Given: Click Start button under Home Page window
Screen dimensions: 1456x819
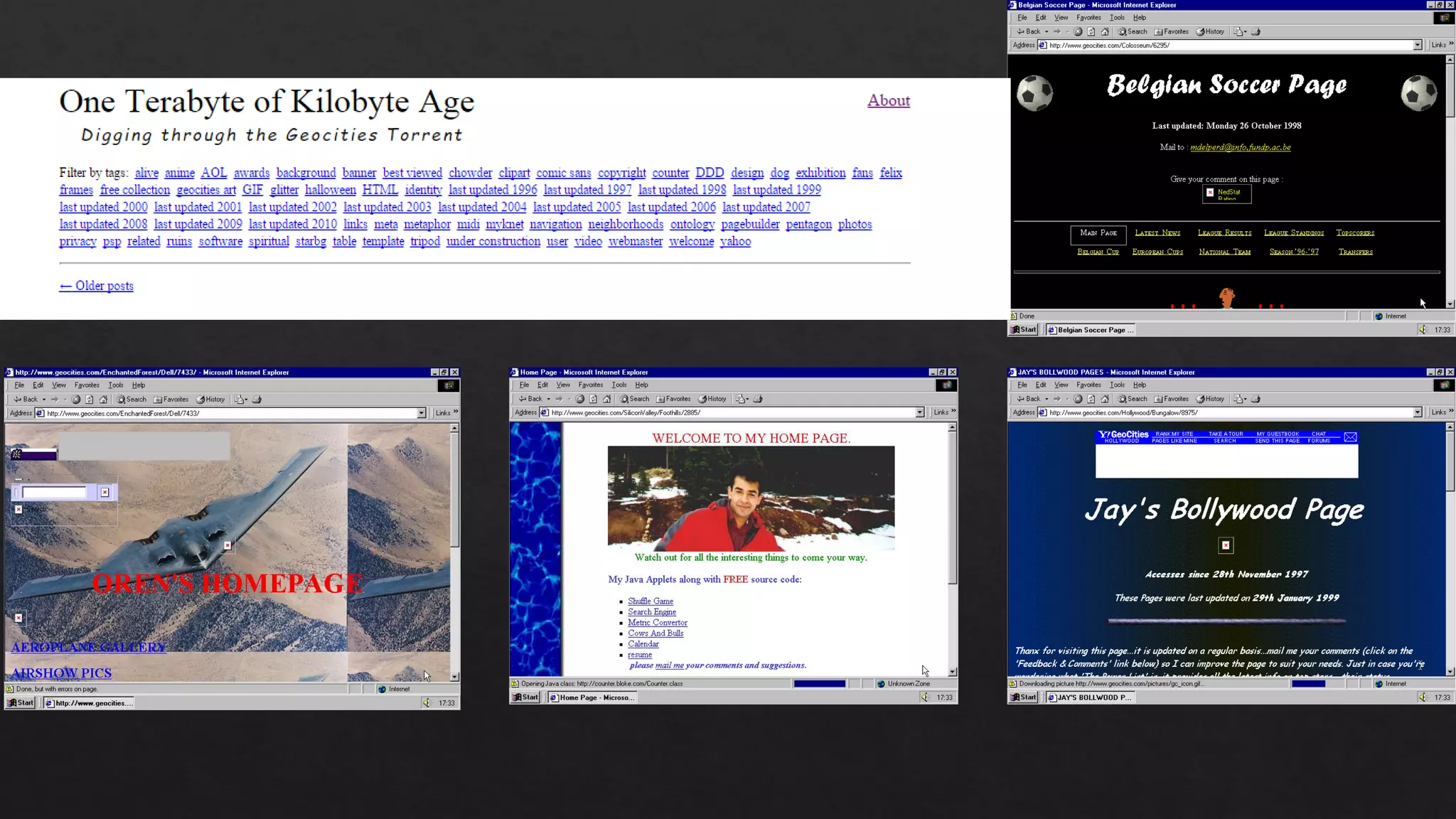Looking at the screenshot, I should click(526, 697).
